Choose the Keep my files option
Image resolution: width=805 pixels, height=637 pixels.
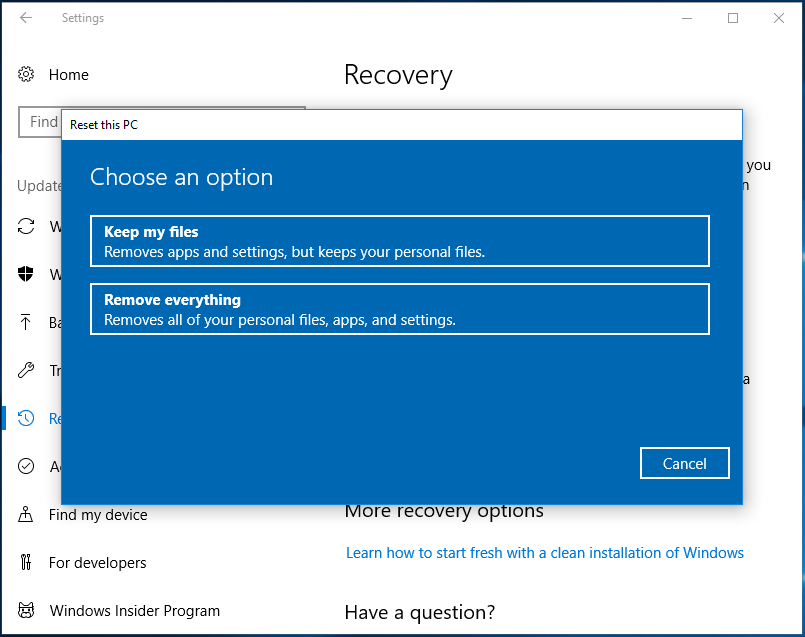[x=400, y=240]
